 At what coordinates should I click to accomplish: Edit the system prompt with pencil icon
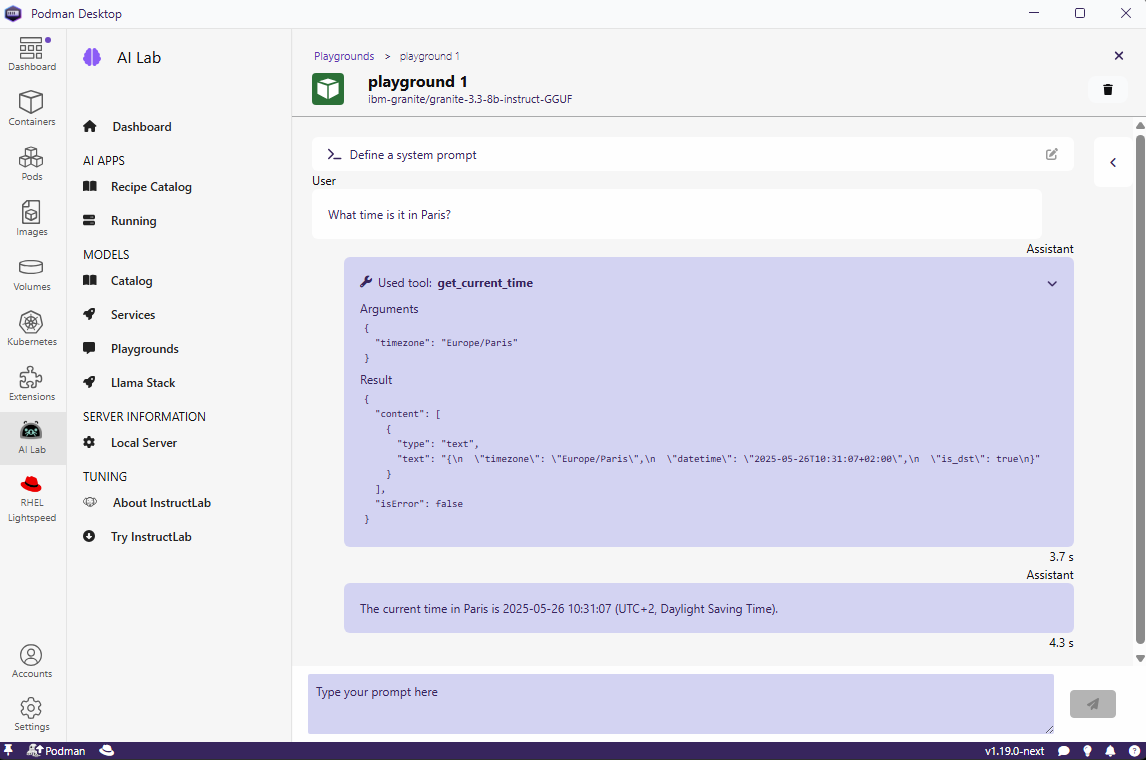tap(1051, 154)
